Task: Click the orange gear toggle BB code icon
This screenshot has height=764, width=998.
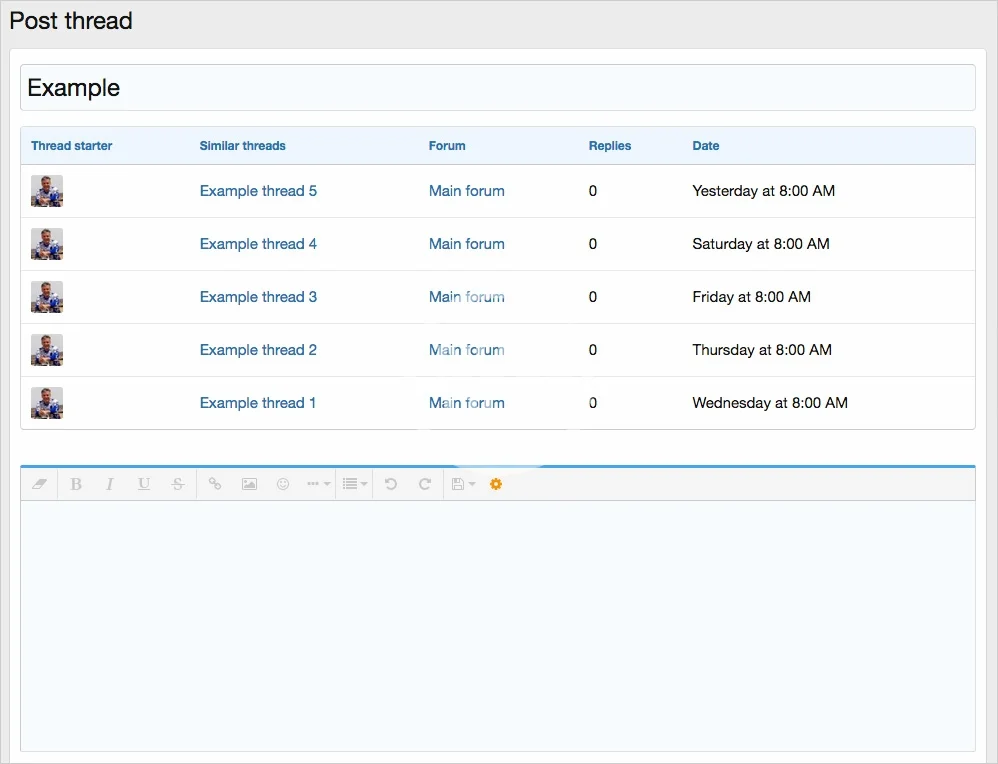Action: coord(496,484)
